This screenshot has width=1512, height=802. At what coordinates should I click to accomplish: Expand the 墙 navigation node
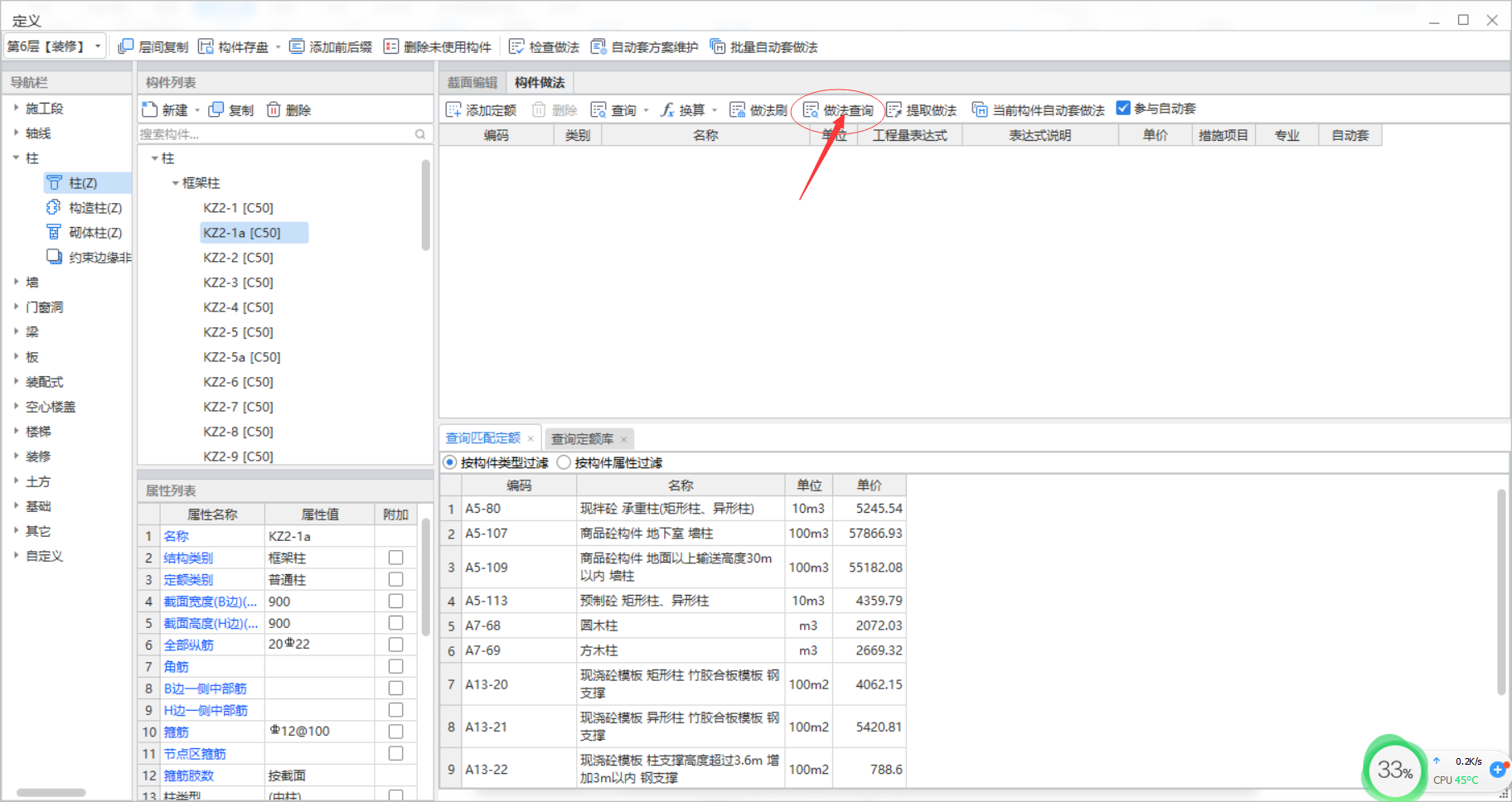16,282
